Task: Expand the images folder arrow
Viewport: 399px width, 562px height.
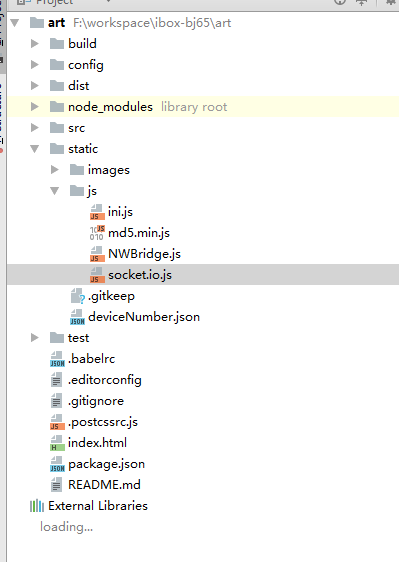Action: coord(54,170)
